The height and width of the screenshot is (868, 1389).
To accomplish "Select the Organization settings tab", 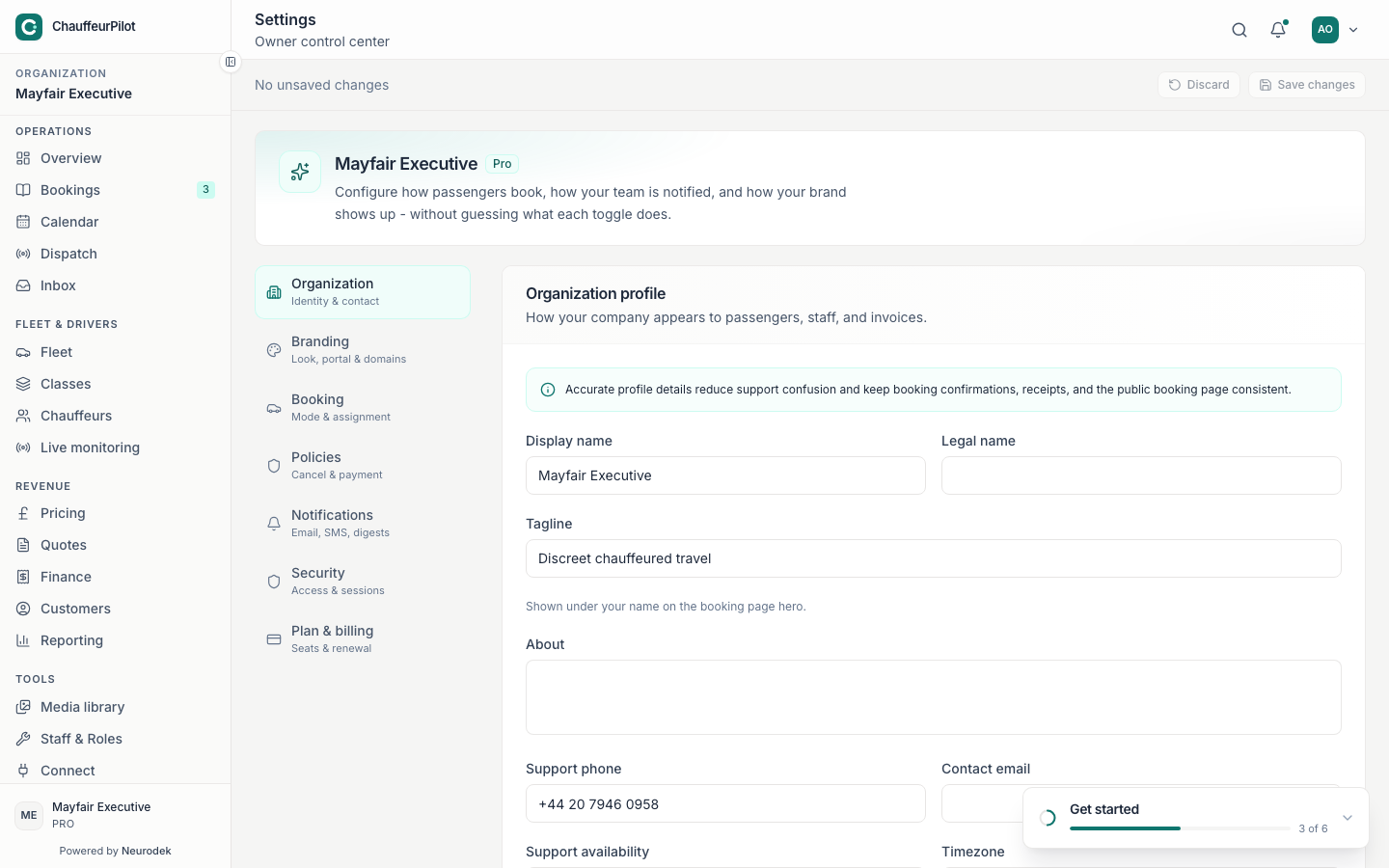I will click(363, 292).
